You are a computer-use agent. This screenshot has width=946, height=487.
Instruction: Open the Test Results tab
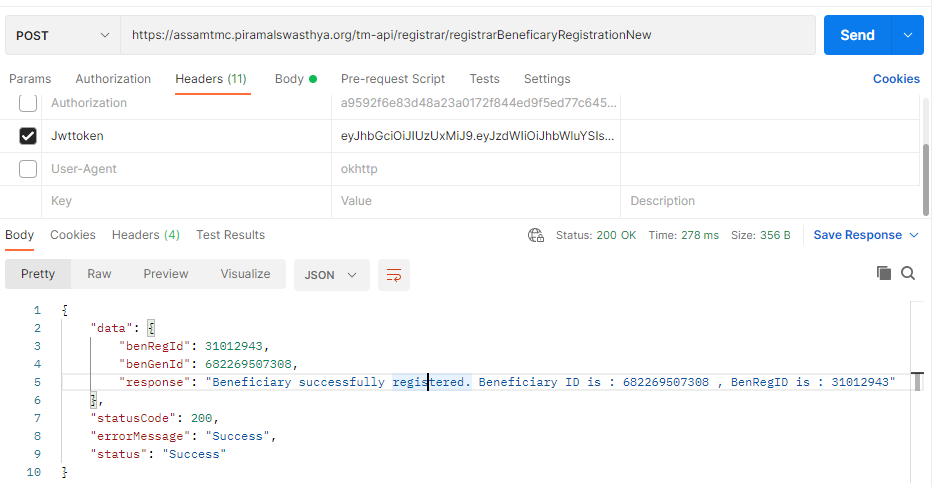tap(230, 235)
